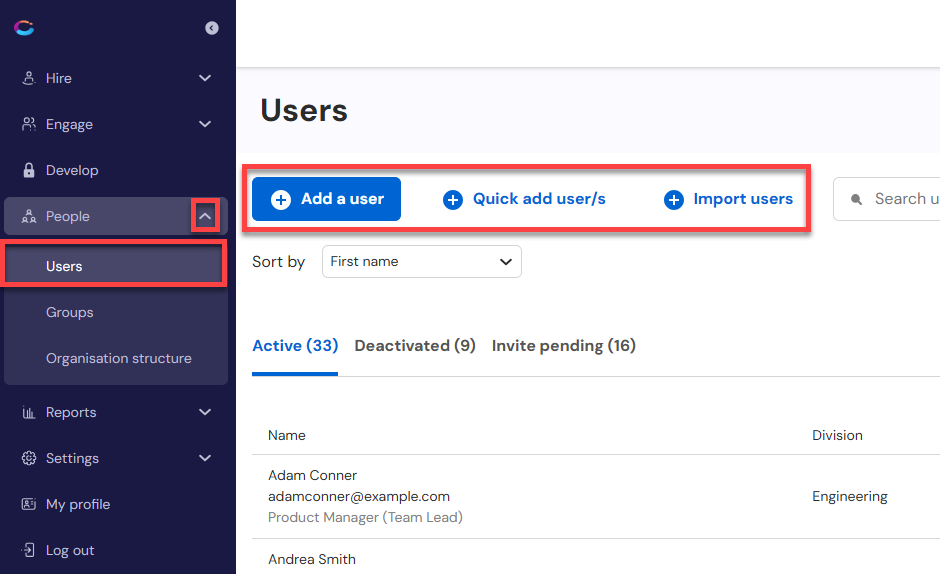Click the Engage people icon
This screenshot has height=574, width=940.
[x=28, y=124]
